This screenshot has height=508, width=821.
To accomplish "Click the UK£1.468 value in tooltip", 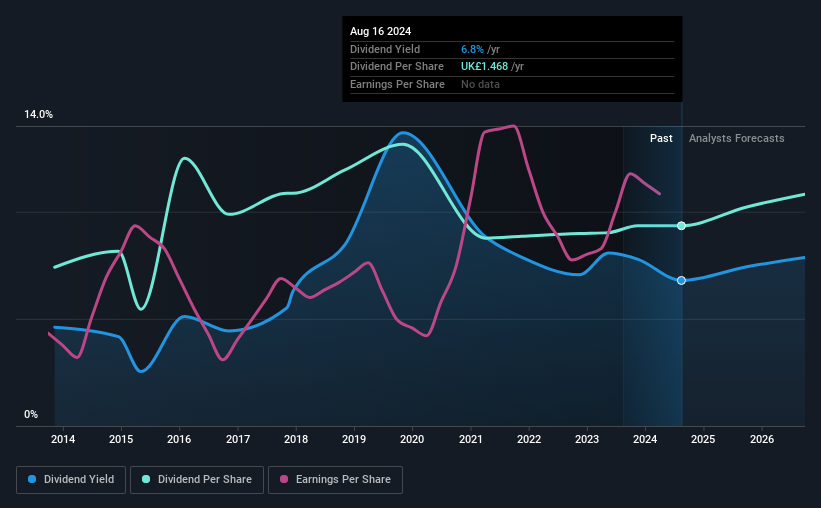I will 484,67.
